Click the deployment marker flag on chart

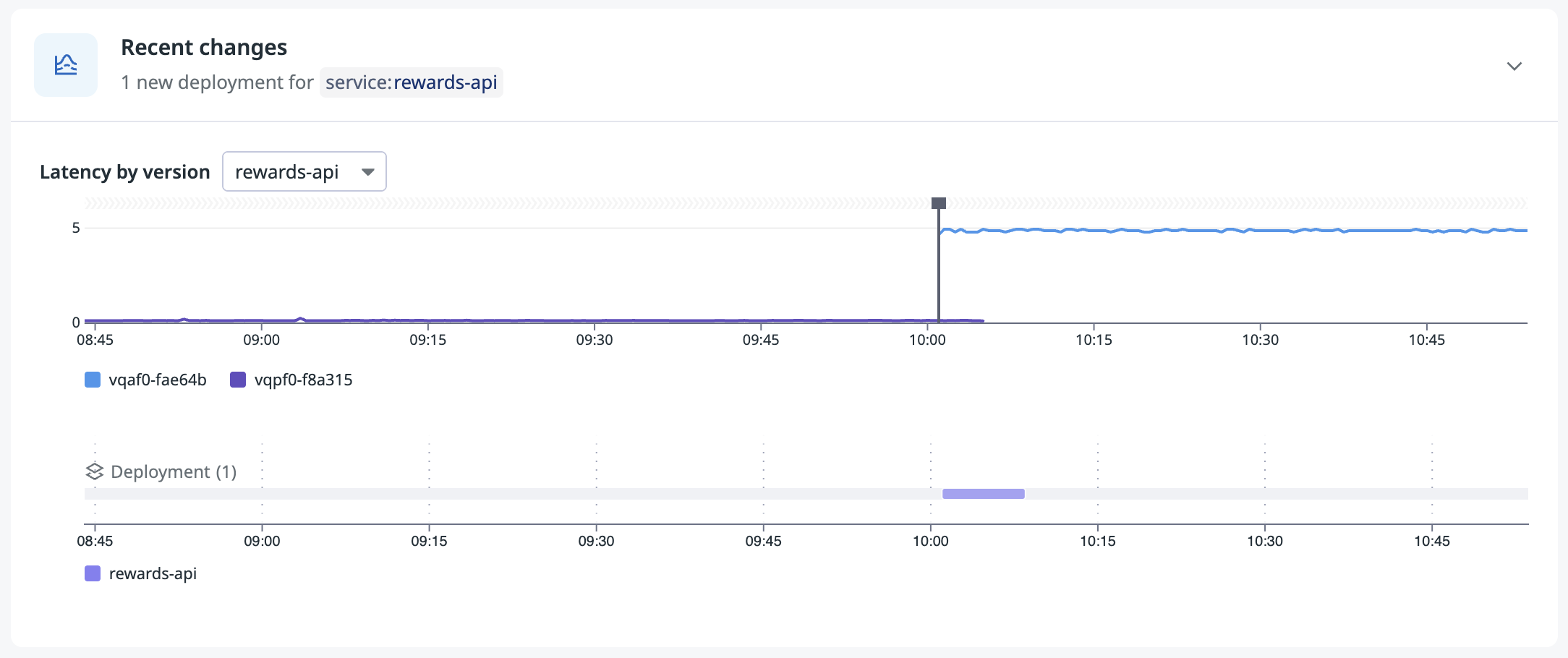(938, 203)
